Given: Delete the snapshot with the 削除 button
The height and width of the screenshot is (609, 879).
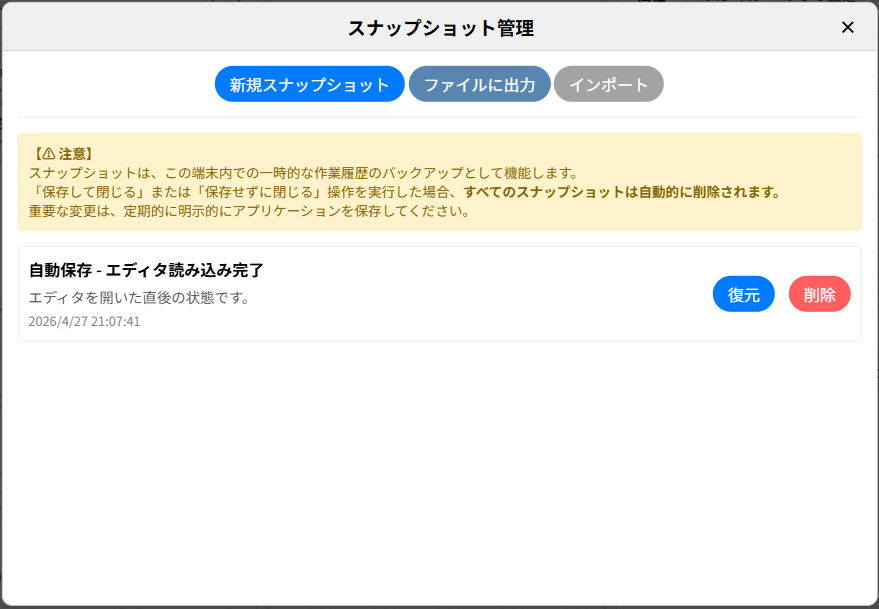Looking at the screenshot, I should click(819, 294).
